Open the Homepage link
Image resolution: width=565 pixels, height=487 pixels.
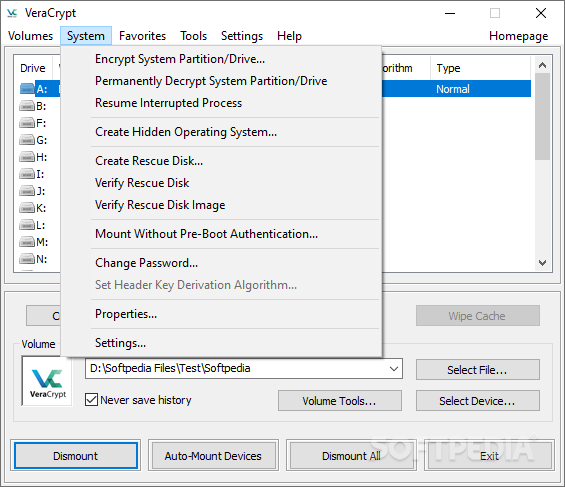[x=519, y=36]
